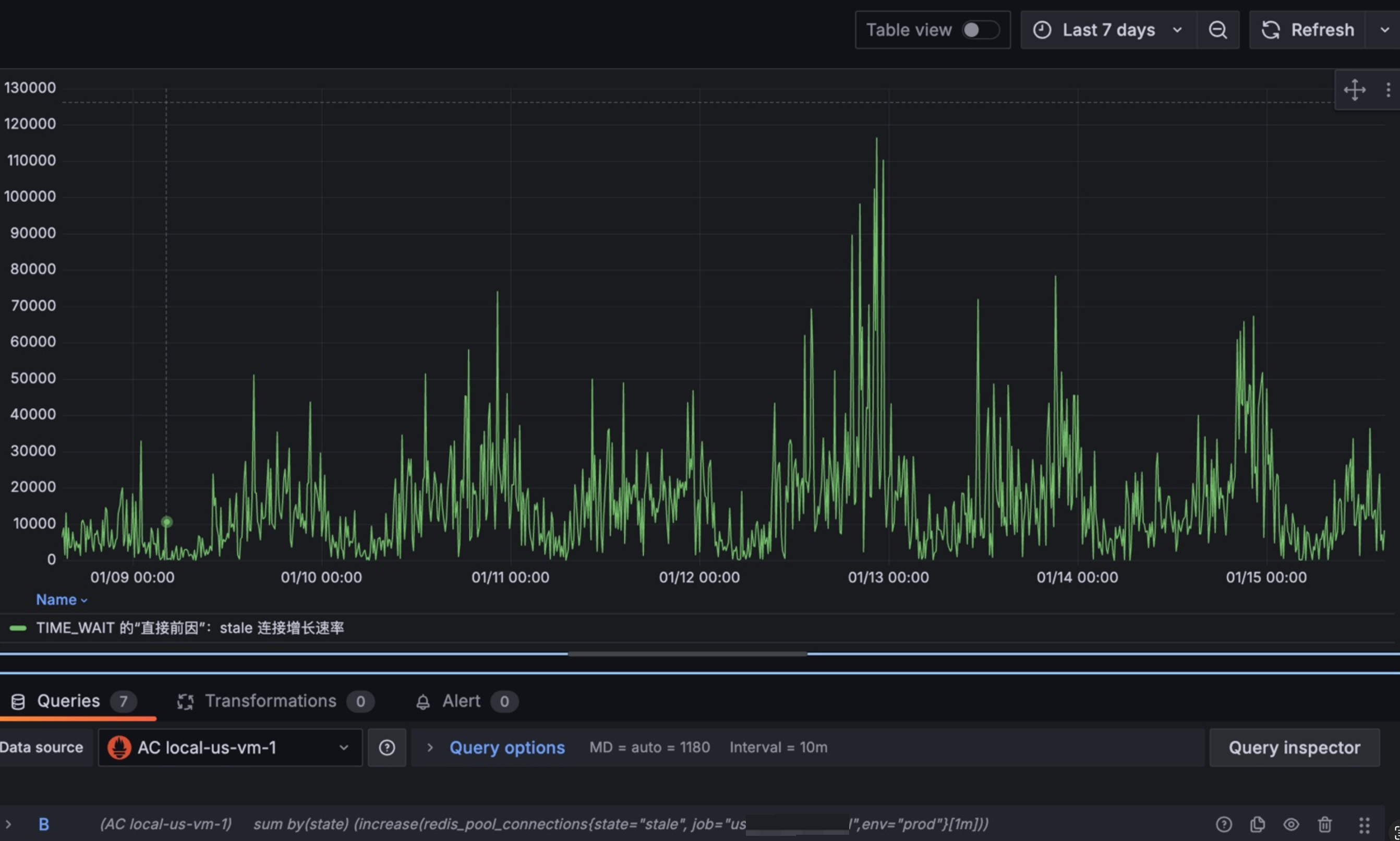Click the Query inspector button
Image resolution: width=1400 pixels, height=841 pixels.
(x=1294, y=748)
